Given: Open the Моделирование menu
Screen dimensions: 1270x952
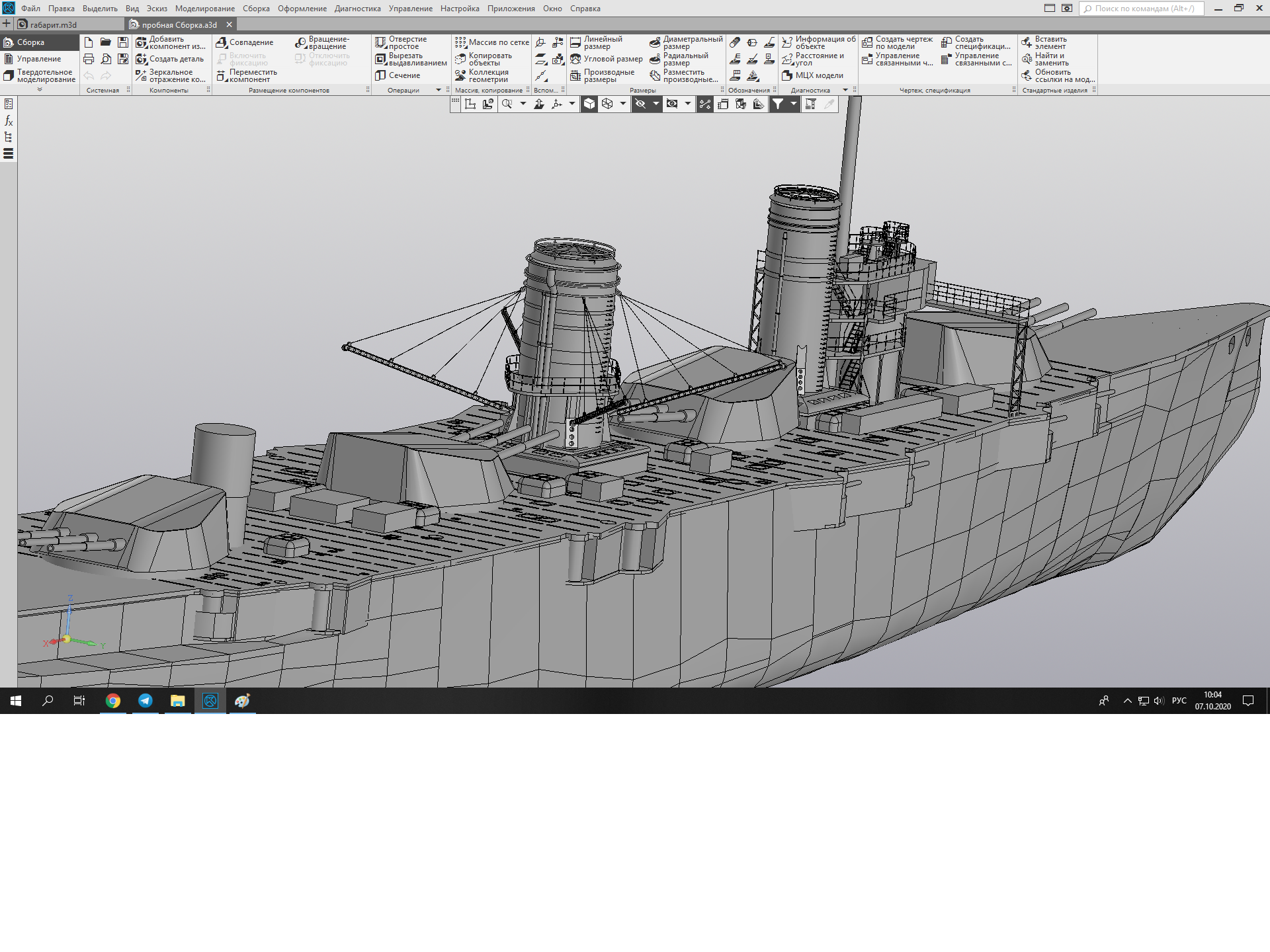Looking at the screenshot, I should pyautogui.click(x=204, y=9).
